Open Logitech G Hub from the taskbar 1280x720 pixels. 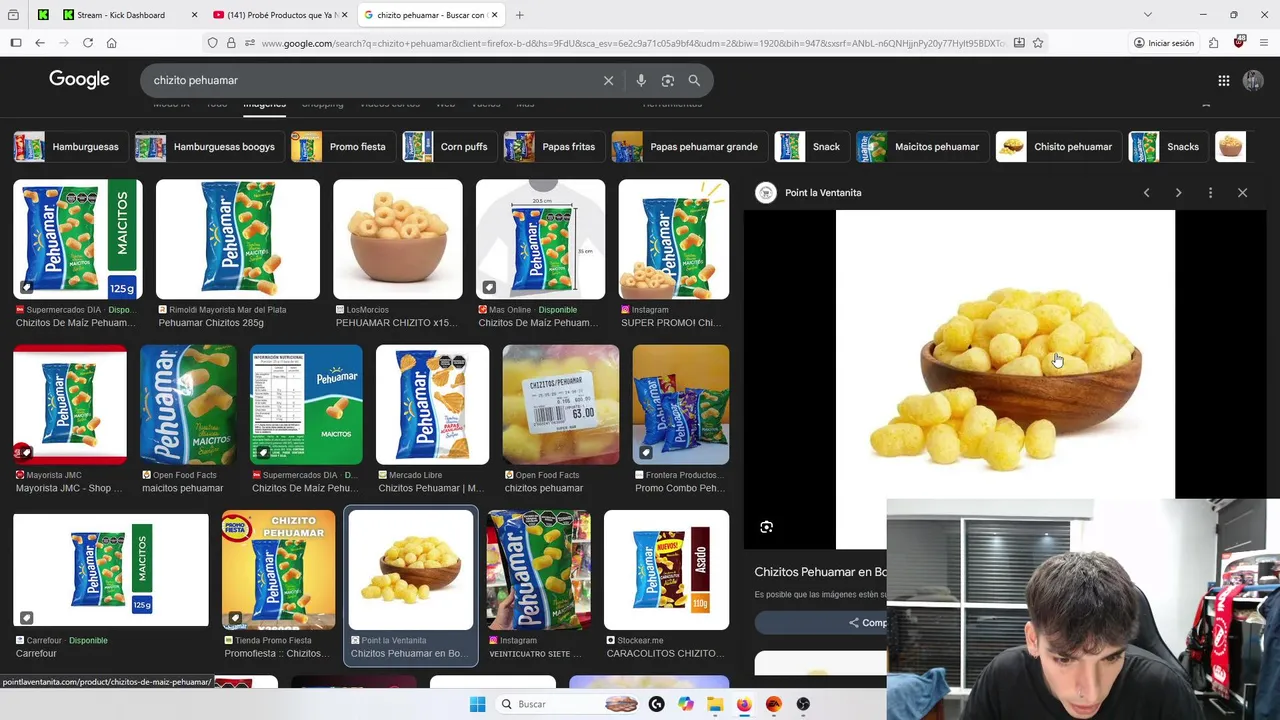coord(656,704)
